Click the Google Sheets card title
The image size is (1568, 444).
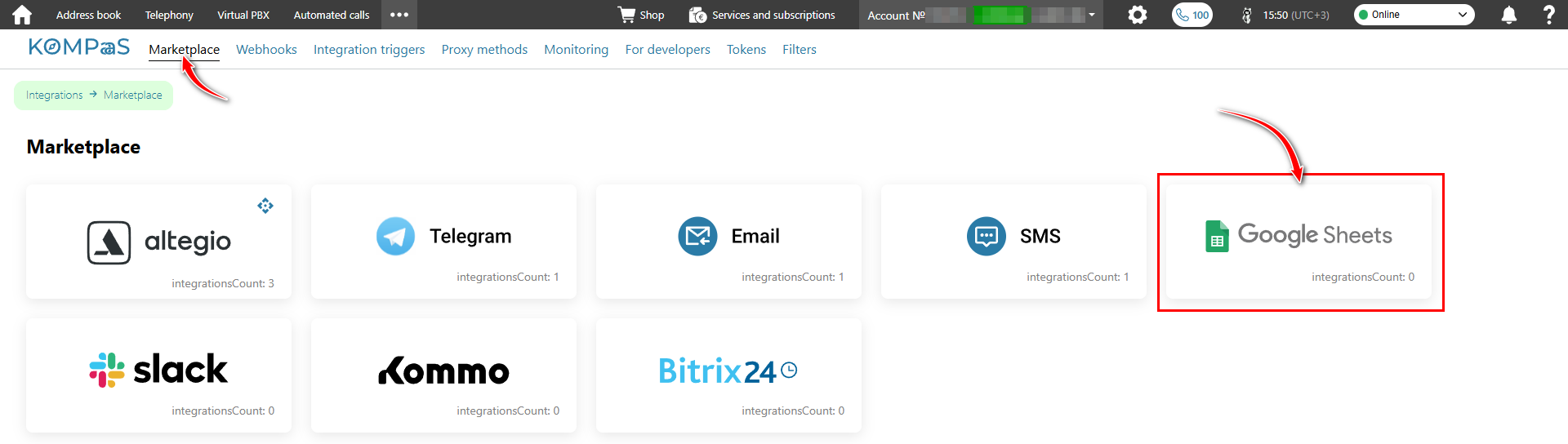point(1315,235)
